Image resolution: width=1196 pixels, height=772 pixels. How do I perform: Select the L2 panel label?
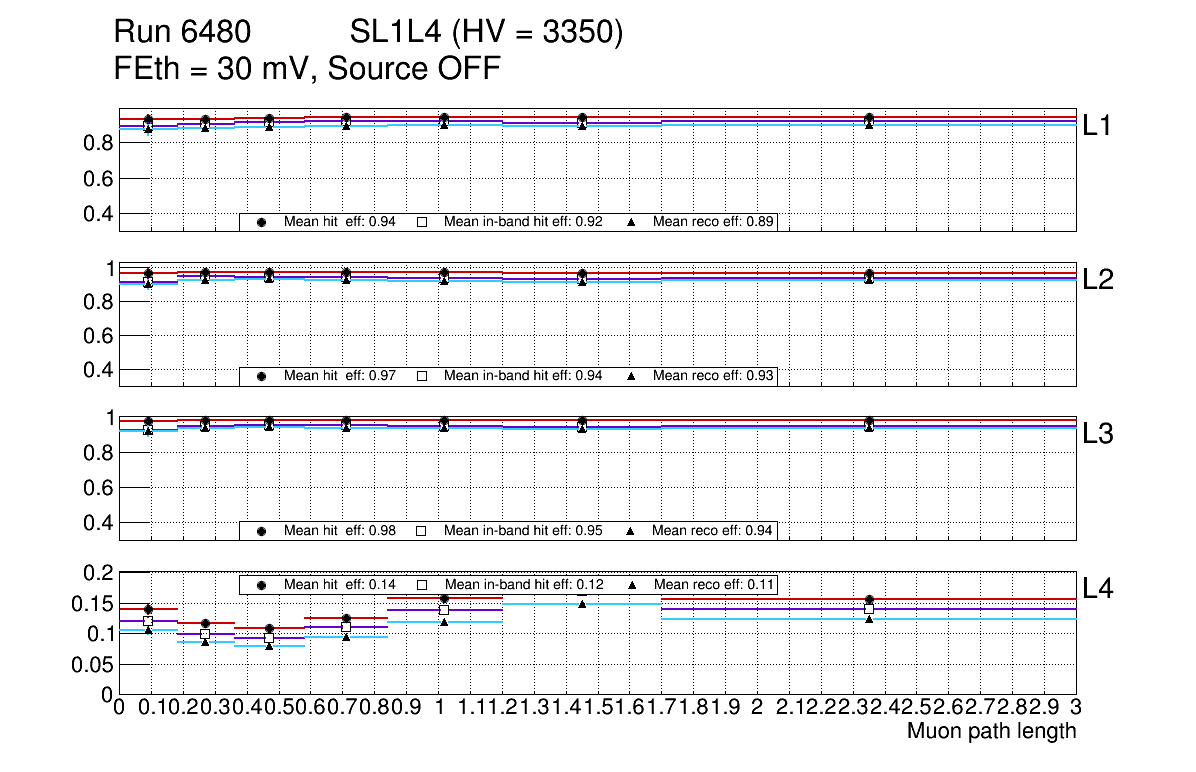(1098, 280)
